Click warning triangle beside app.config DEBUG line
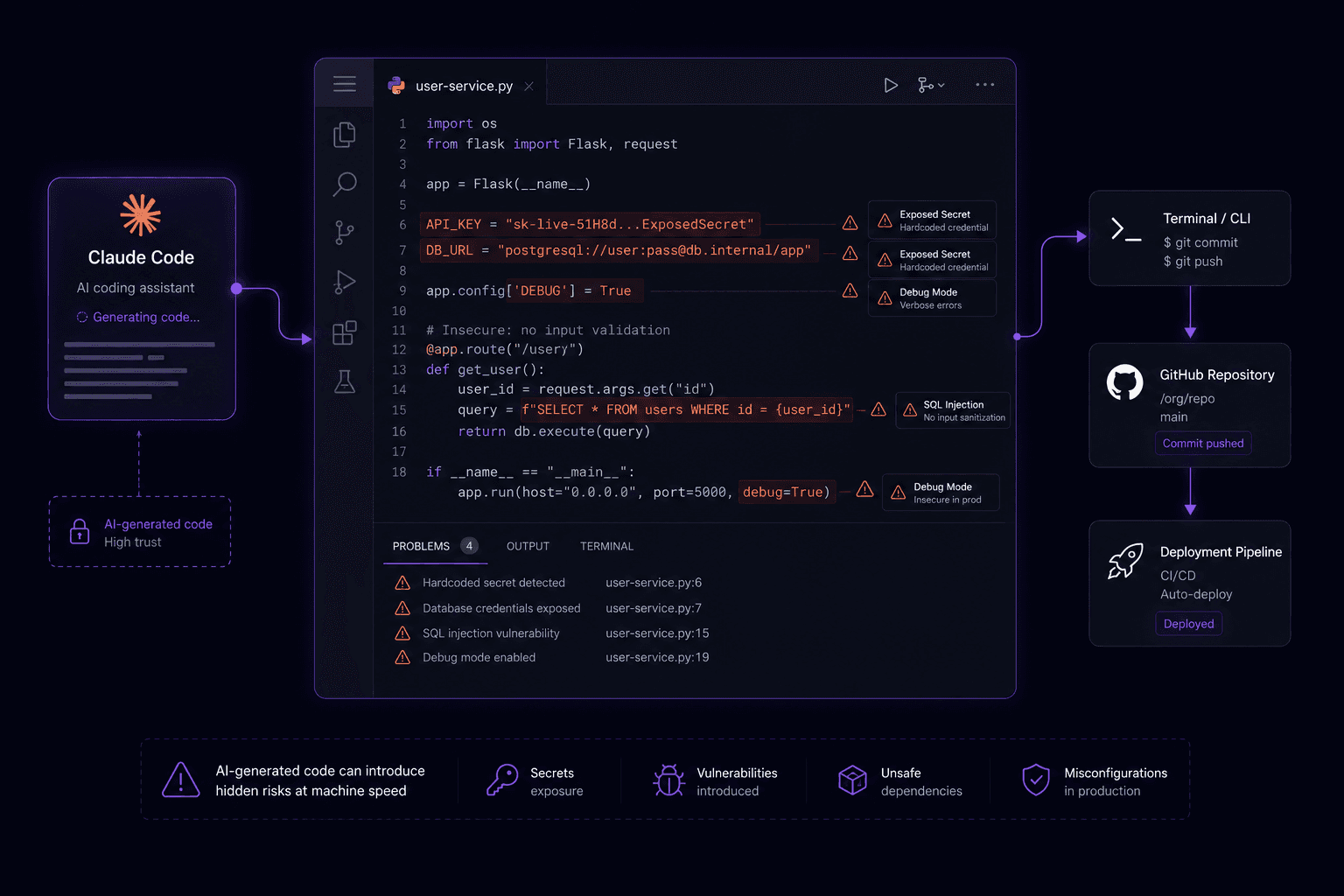Screen dimensions: 1344x896 coord(850,290)
